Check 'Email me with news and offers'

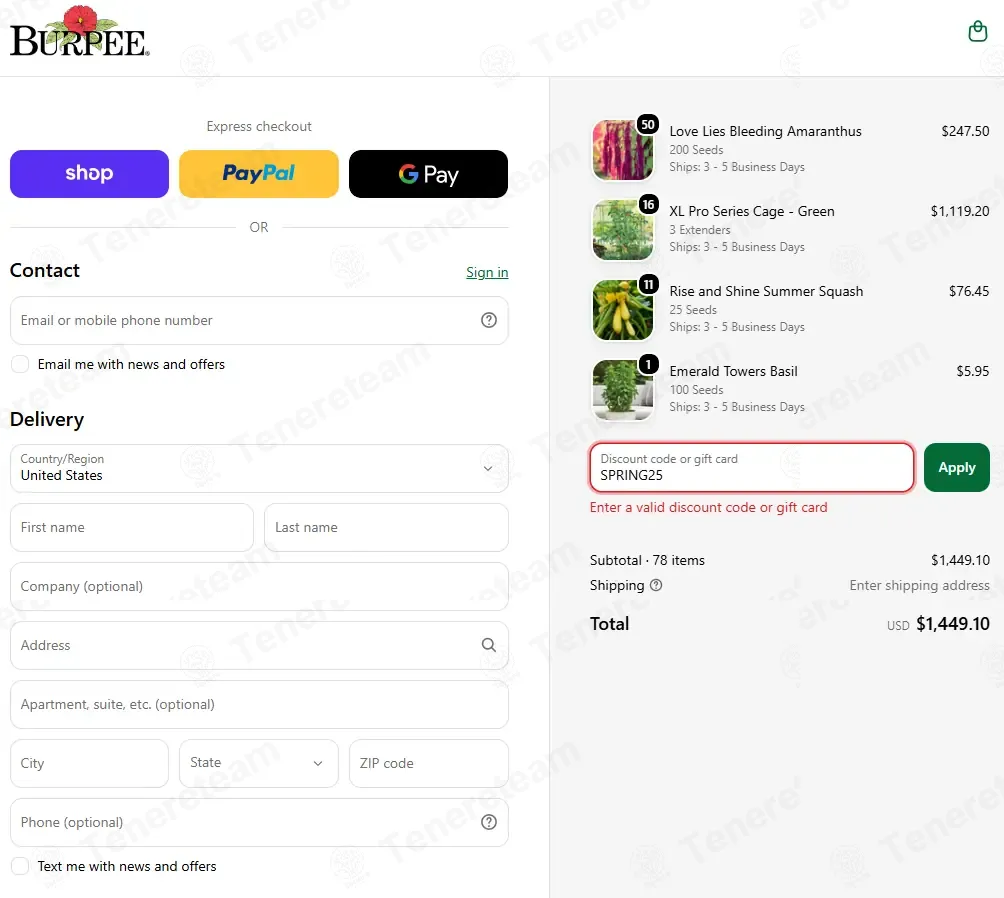click(20, 364)
